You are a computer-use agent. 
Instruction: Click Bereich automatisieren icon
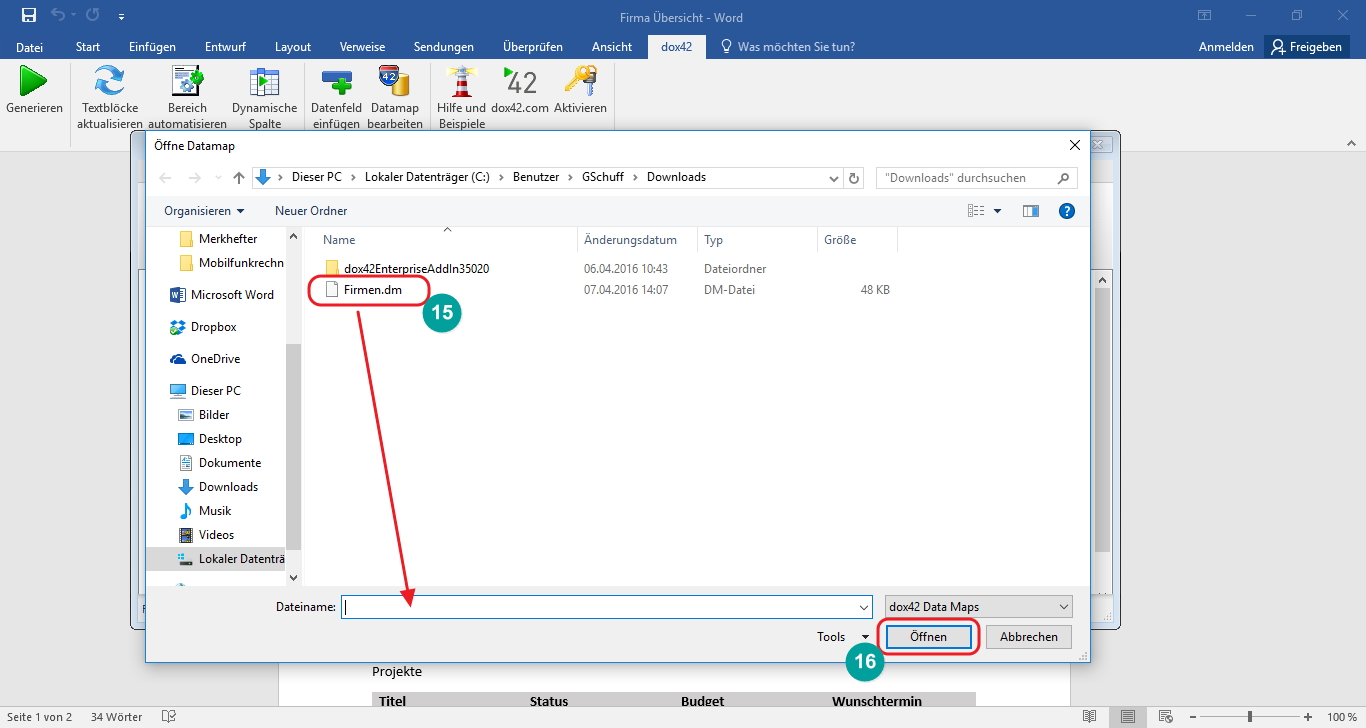coord(187,81)
